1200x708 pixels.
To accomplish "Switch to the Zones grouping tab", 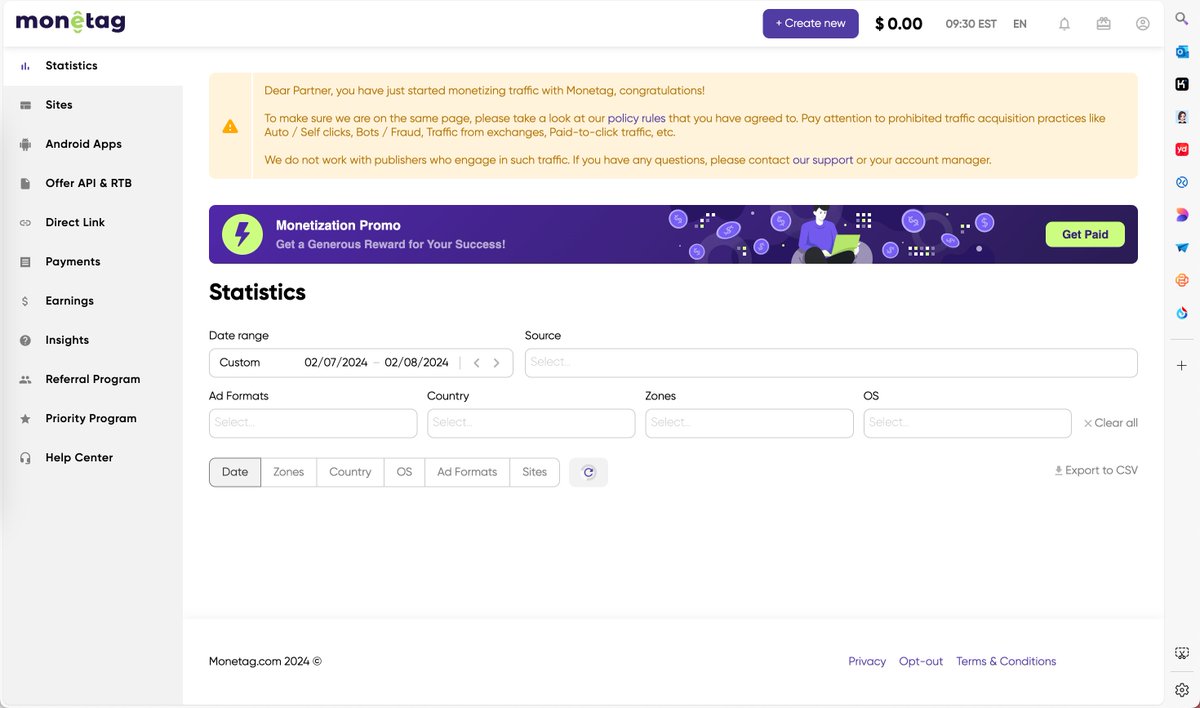I will click(x=289, y=472).
